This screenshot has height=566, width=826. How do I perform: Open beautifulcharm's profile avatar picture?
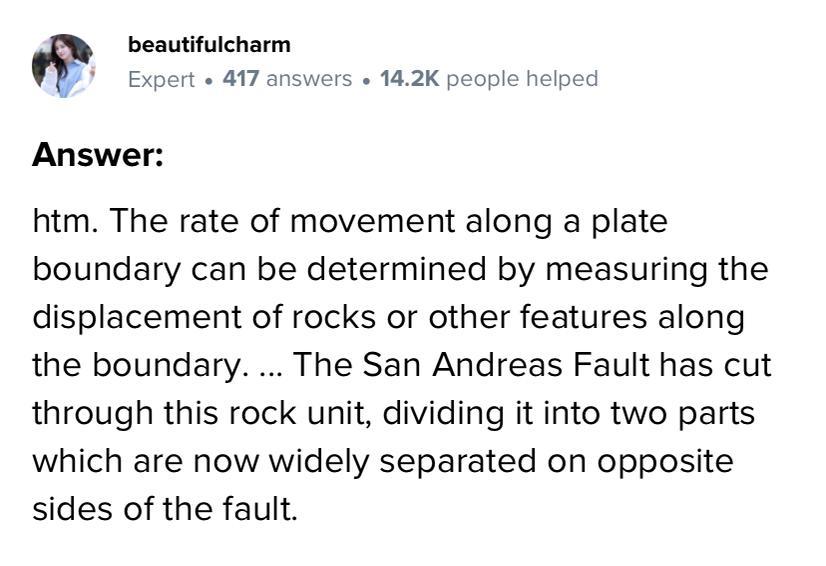click(x=64, y=66)
